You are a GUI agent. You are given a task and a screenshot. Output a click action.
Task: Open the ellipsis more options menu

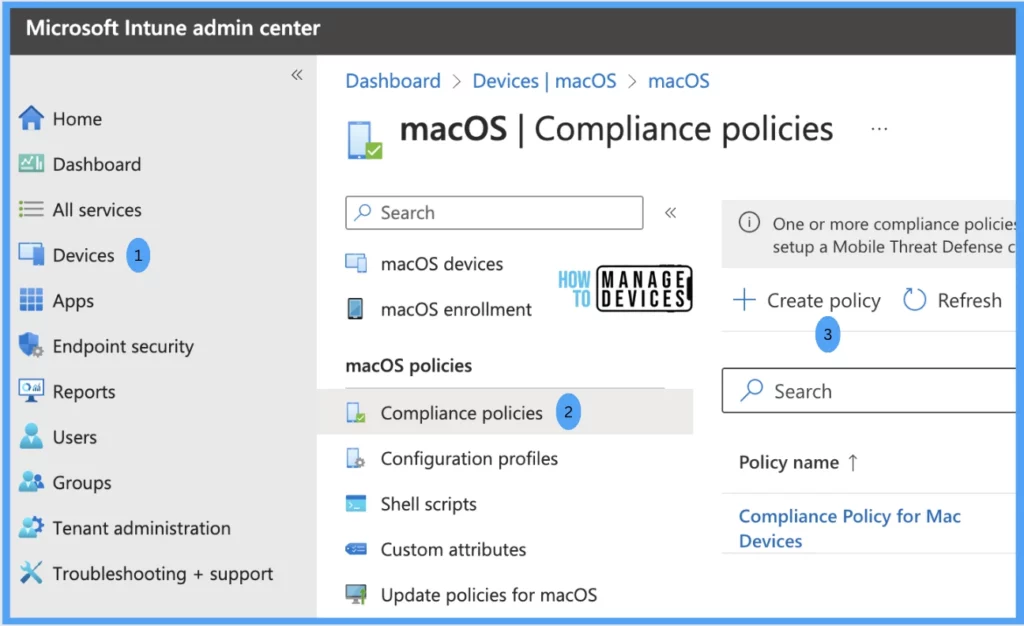coord(879,129)
